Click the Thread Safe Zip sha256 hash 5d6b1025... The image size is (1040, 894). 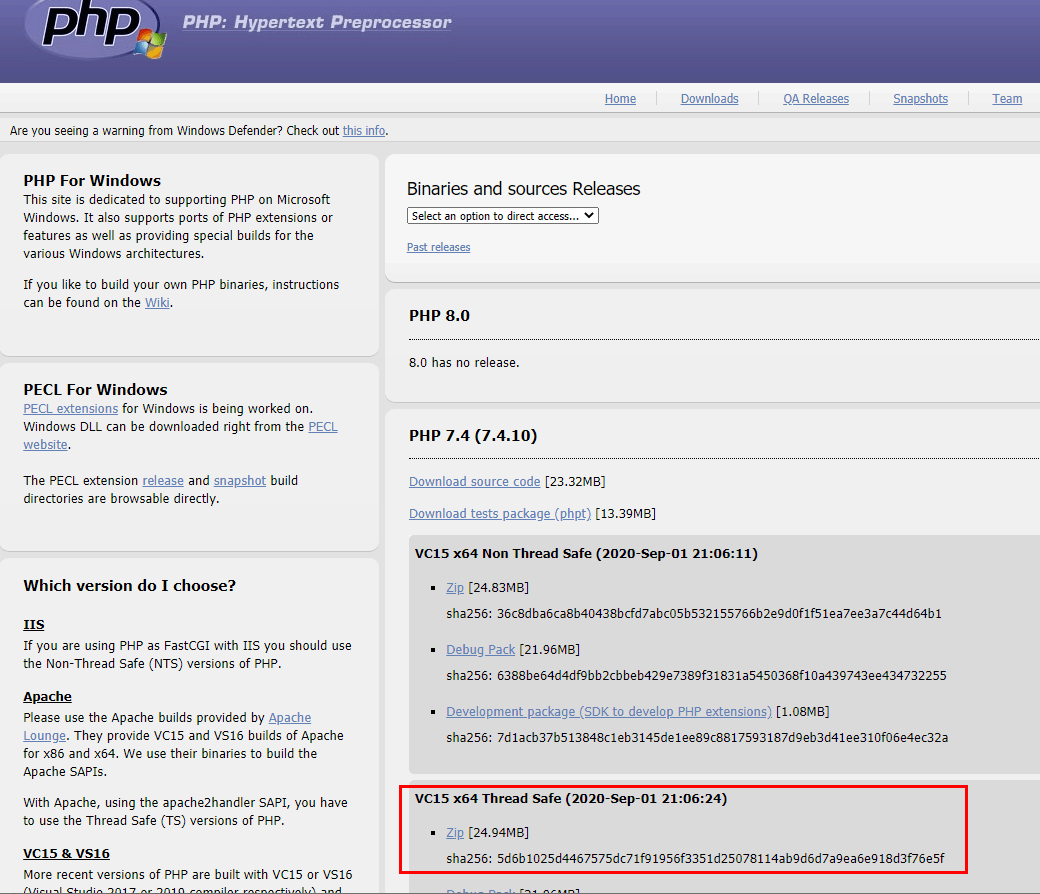tap(720, 859)
